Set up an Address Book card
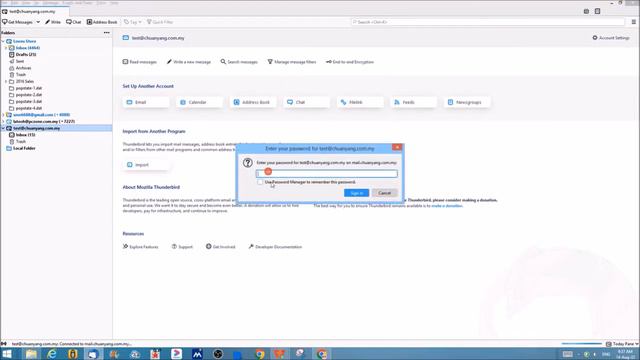 253,102
